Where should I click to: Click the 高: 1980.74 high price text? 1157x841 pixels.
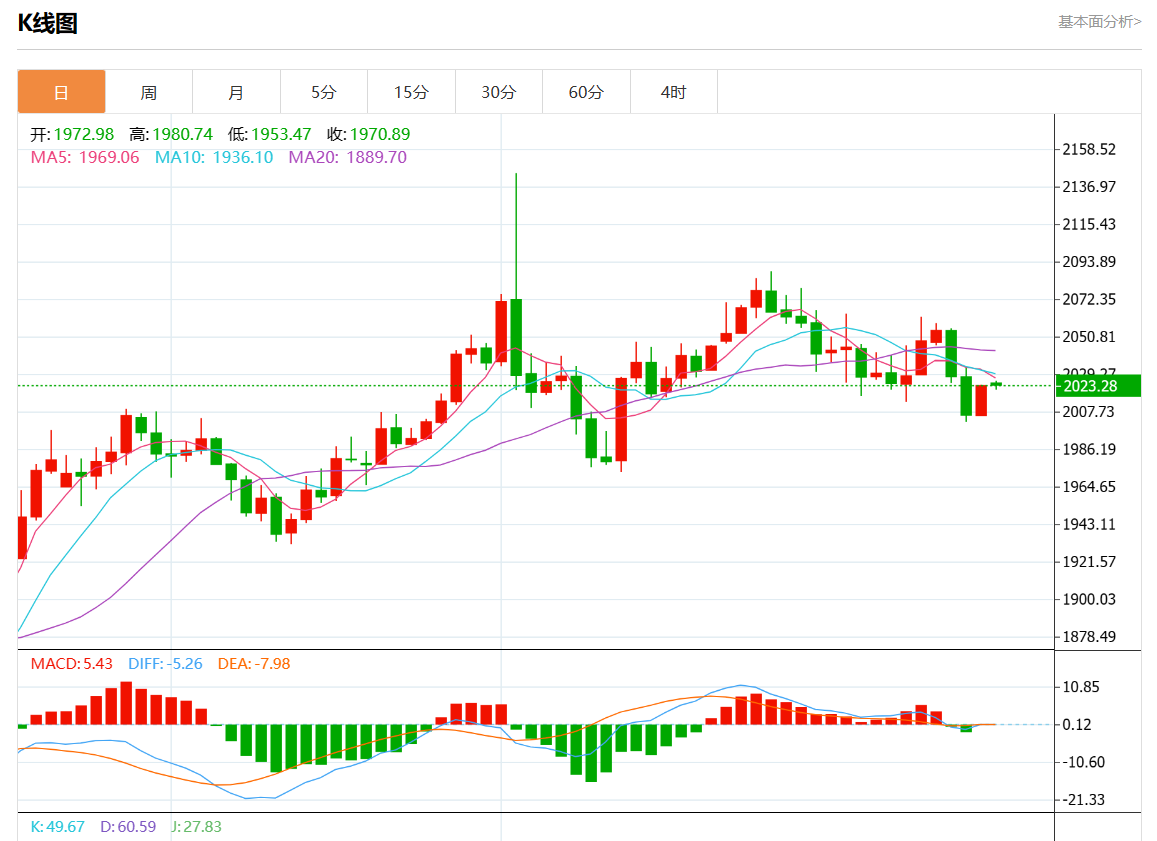(x=171, y=134)
